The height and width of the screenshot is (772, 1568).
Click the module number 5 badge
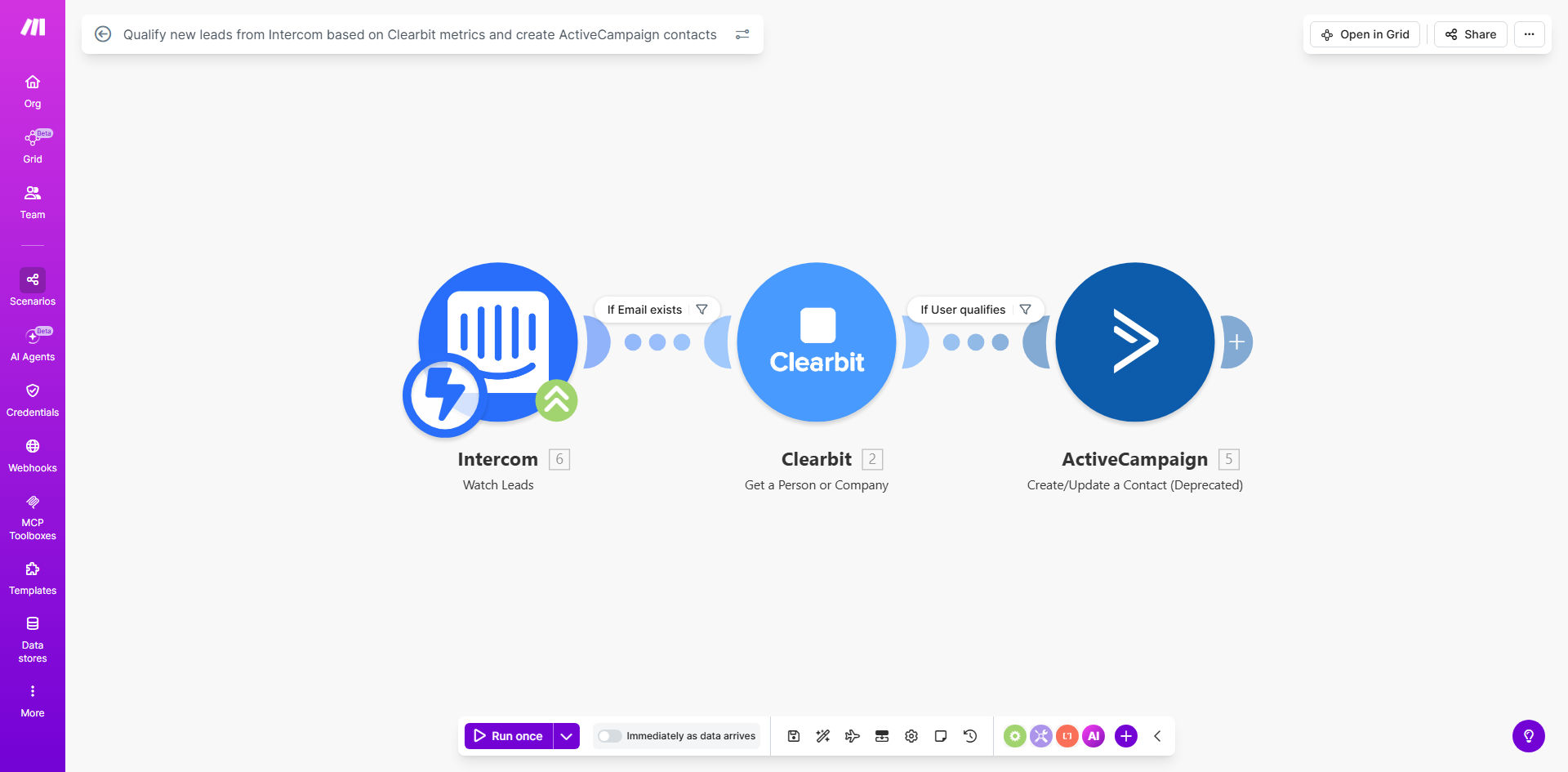point(1229,459)
